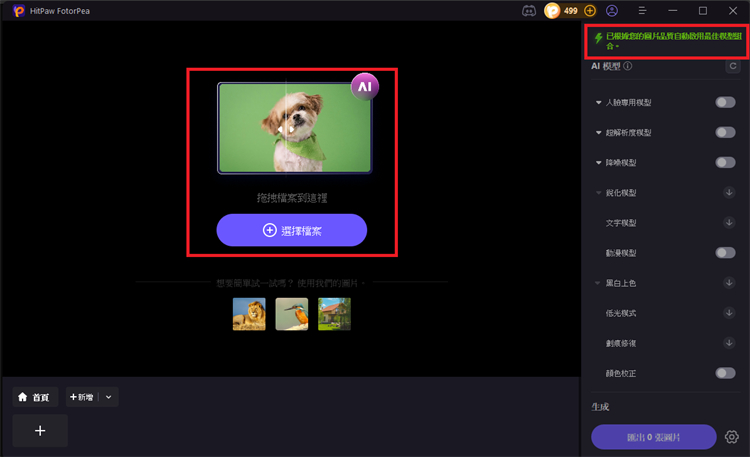
Task: Click the plus circle icon in 選擇檔案
Action: [x=270, y=230]
